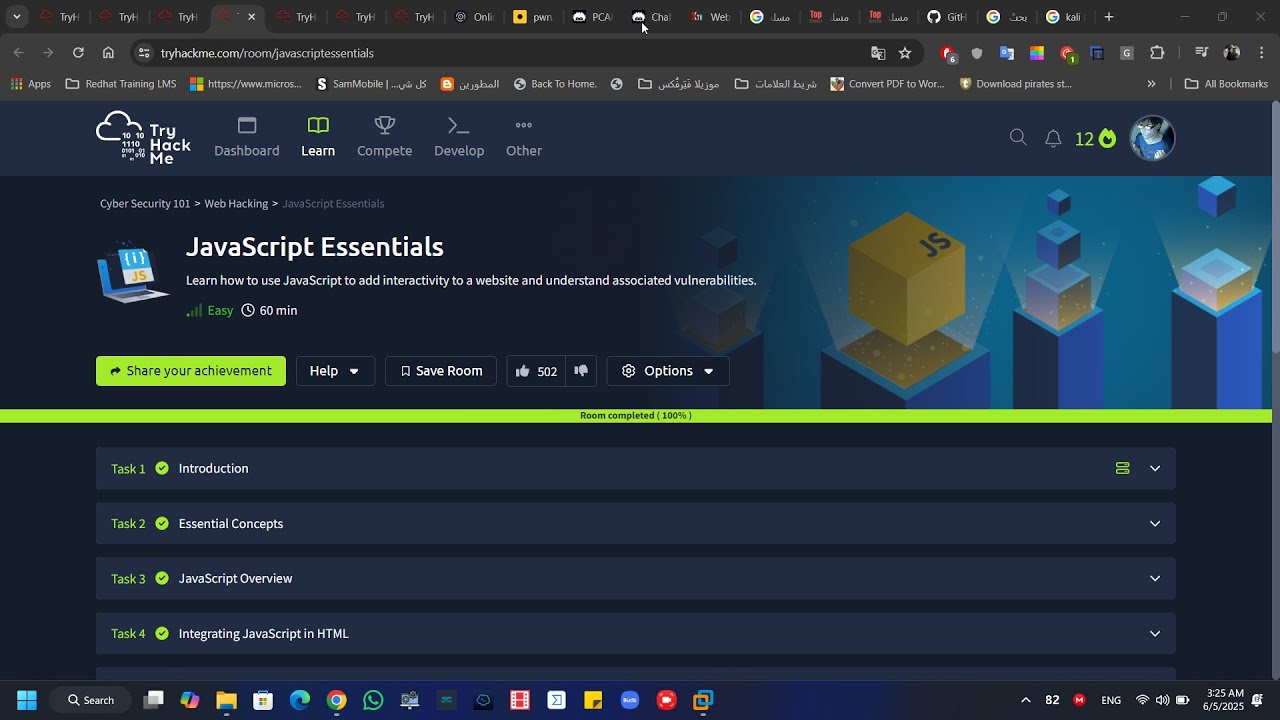Open Microsoft Edge from taskbar
Image resolution: width=1280 pixels, height=720 pixels.
300,700
